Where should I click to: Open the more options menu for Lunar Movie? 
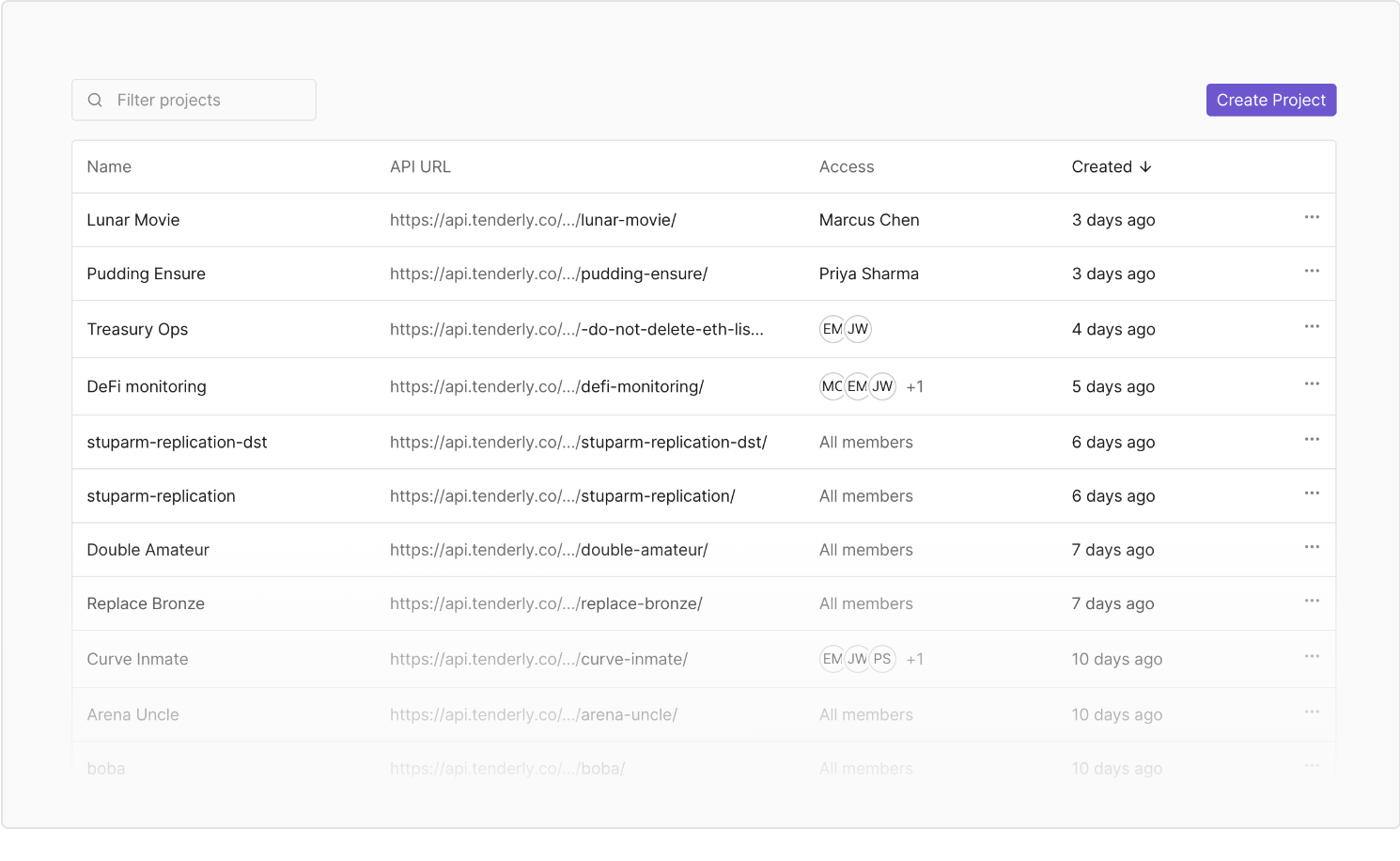tap(1312, 217)
